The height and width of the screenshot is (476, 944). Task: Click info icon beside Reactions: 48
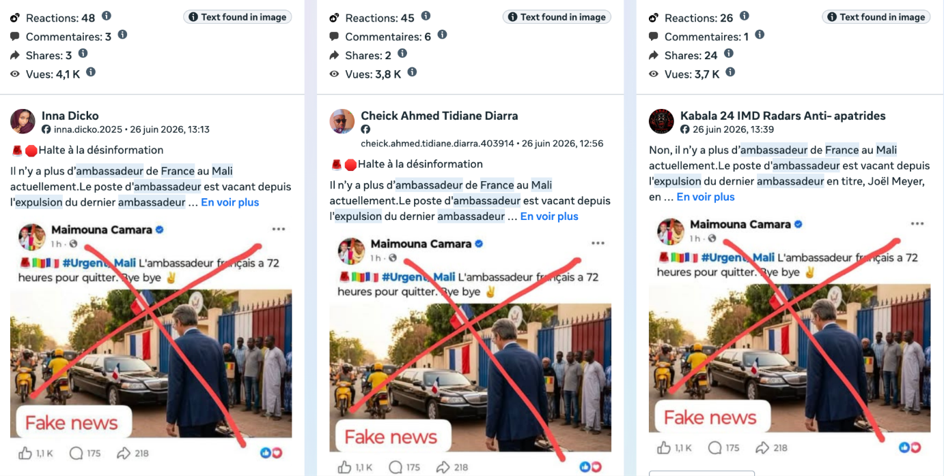point(107,16)
